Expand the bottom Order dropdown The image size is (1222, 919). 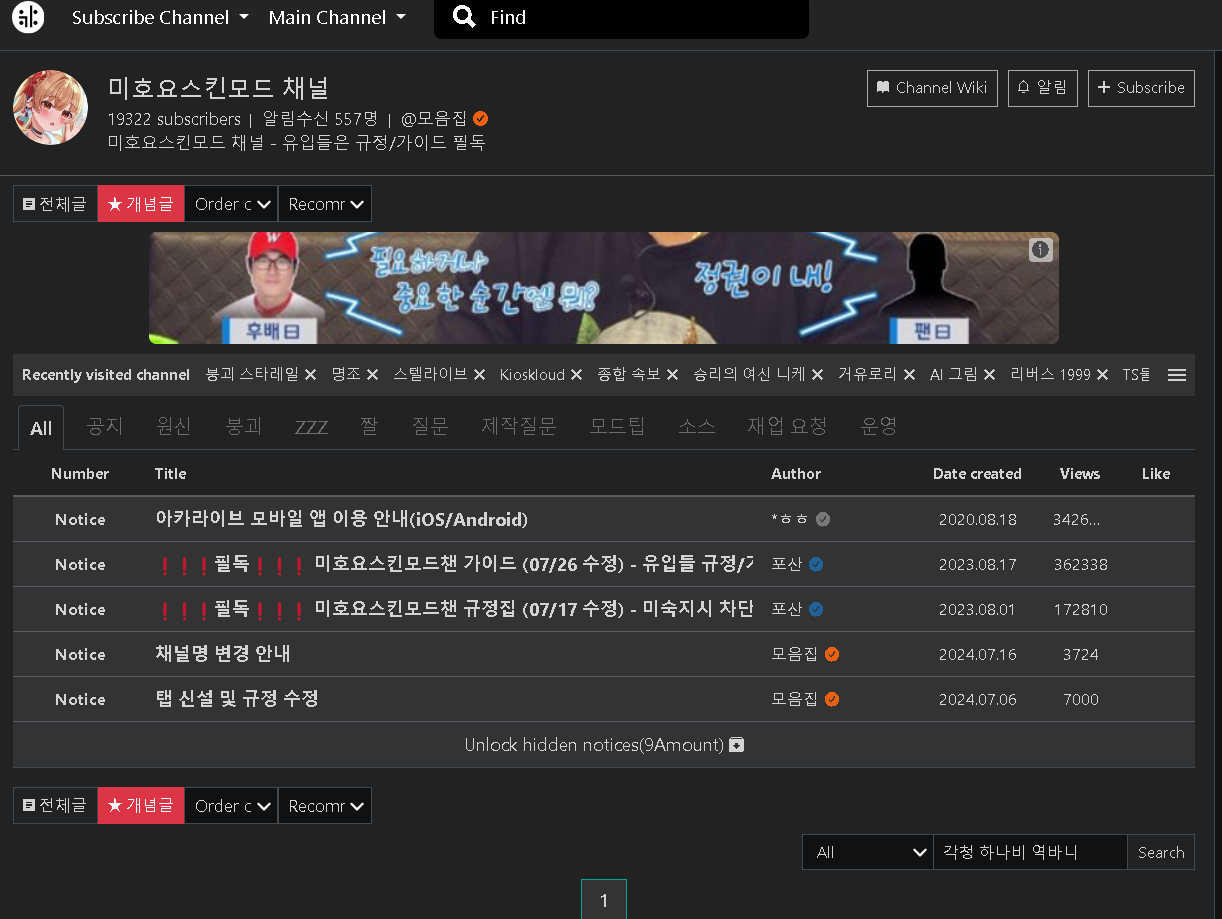pyautogui.click(x=231, y=806)
